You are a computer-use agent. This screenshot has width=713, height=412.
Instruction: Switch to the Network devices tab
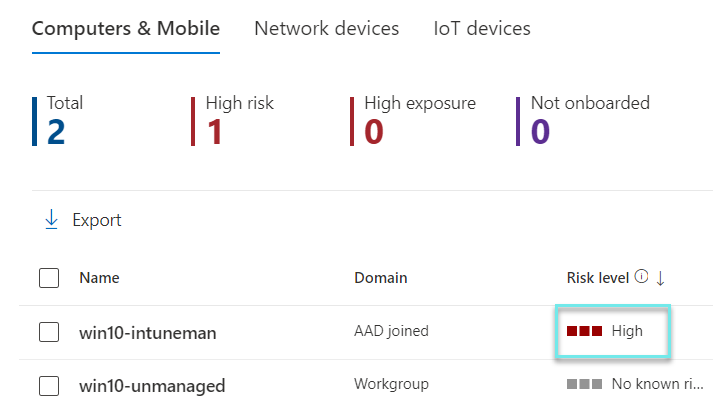tap(327, 28)
